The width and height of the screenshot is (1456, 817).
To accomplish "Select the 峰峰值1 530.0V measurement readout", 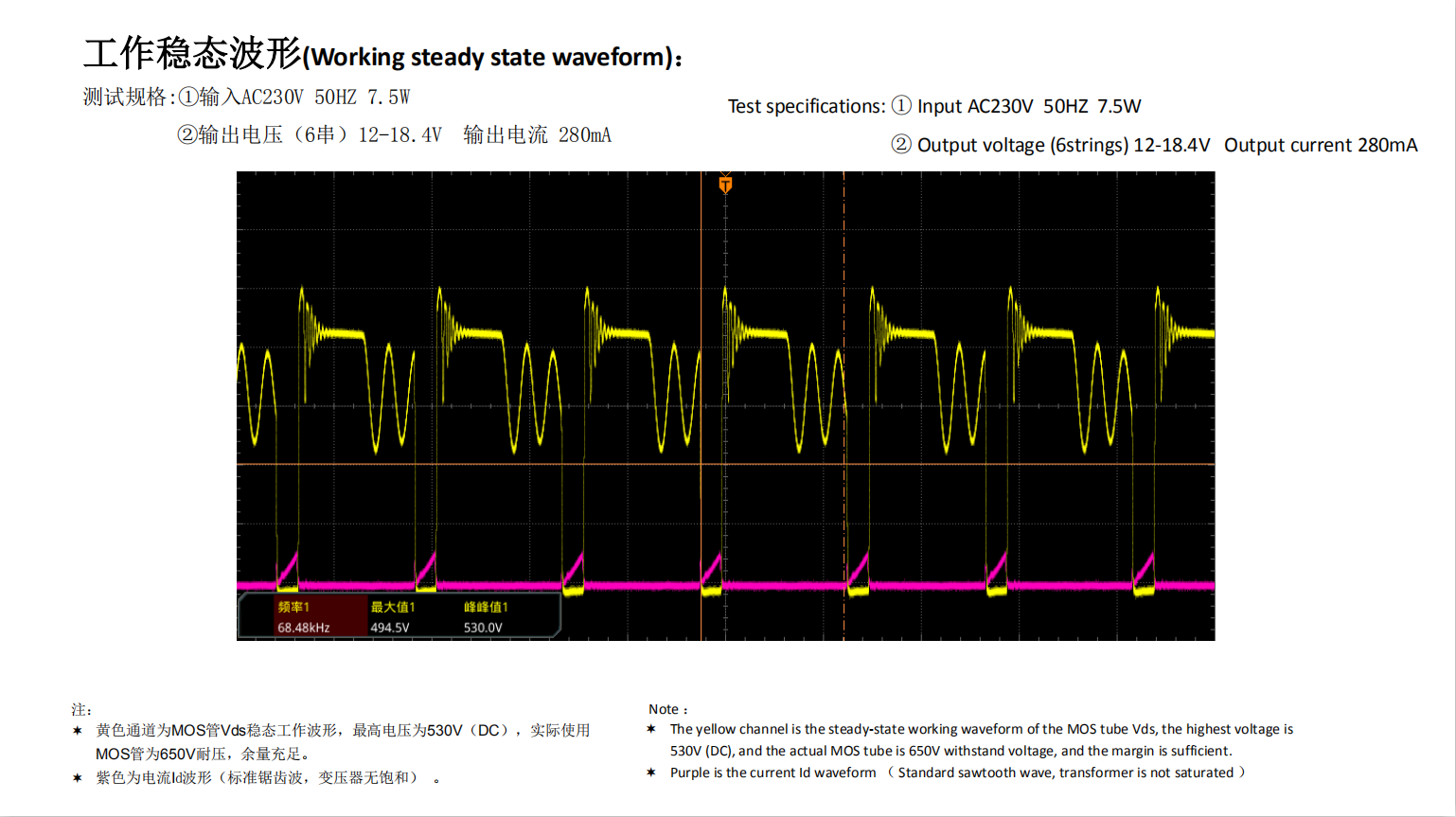I will point(485,617).
